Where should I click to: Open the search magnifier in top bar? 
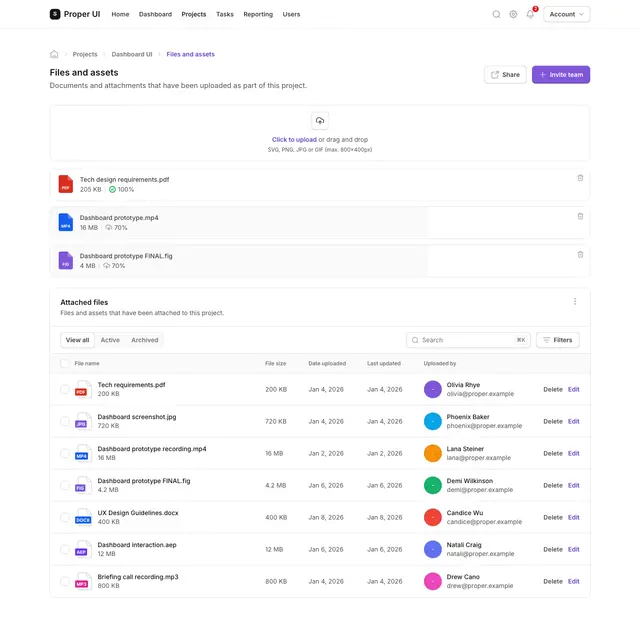496,14
